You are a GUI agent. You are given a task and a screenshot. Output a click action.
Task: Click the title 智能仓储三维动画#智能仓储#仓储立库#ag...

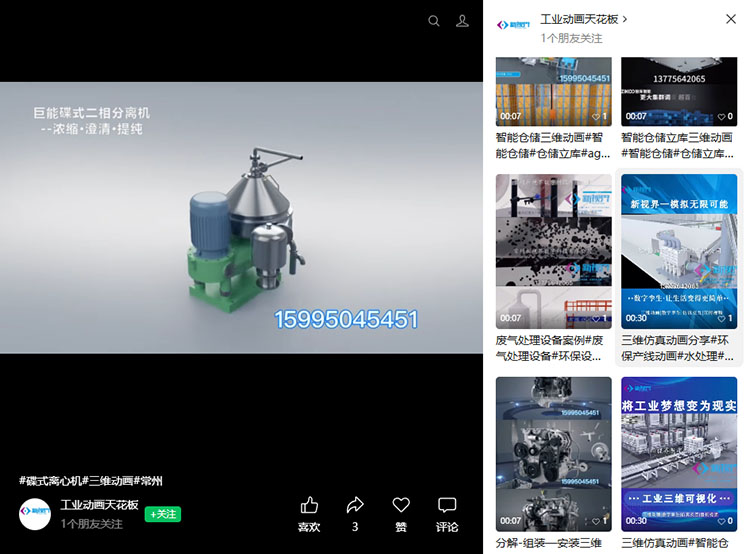pos(553,145)
